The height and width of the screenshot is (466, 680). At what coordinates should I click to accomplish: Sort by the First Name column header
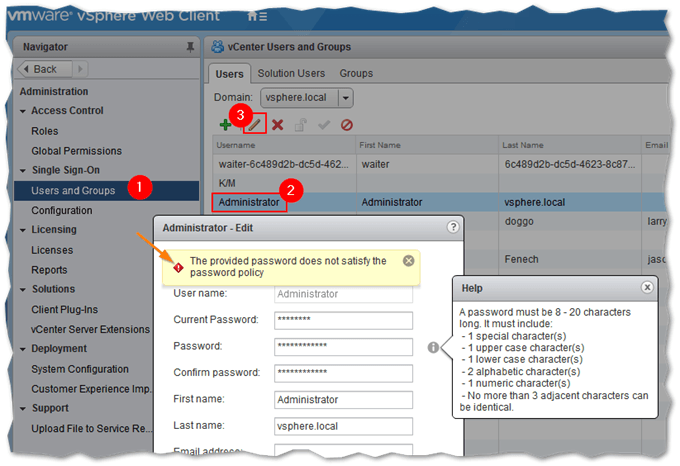[427, 145]
